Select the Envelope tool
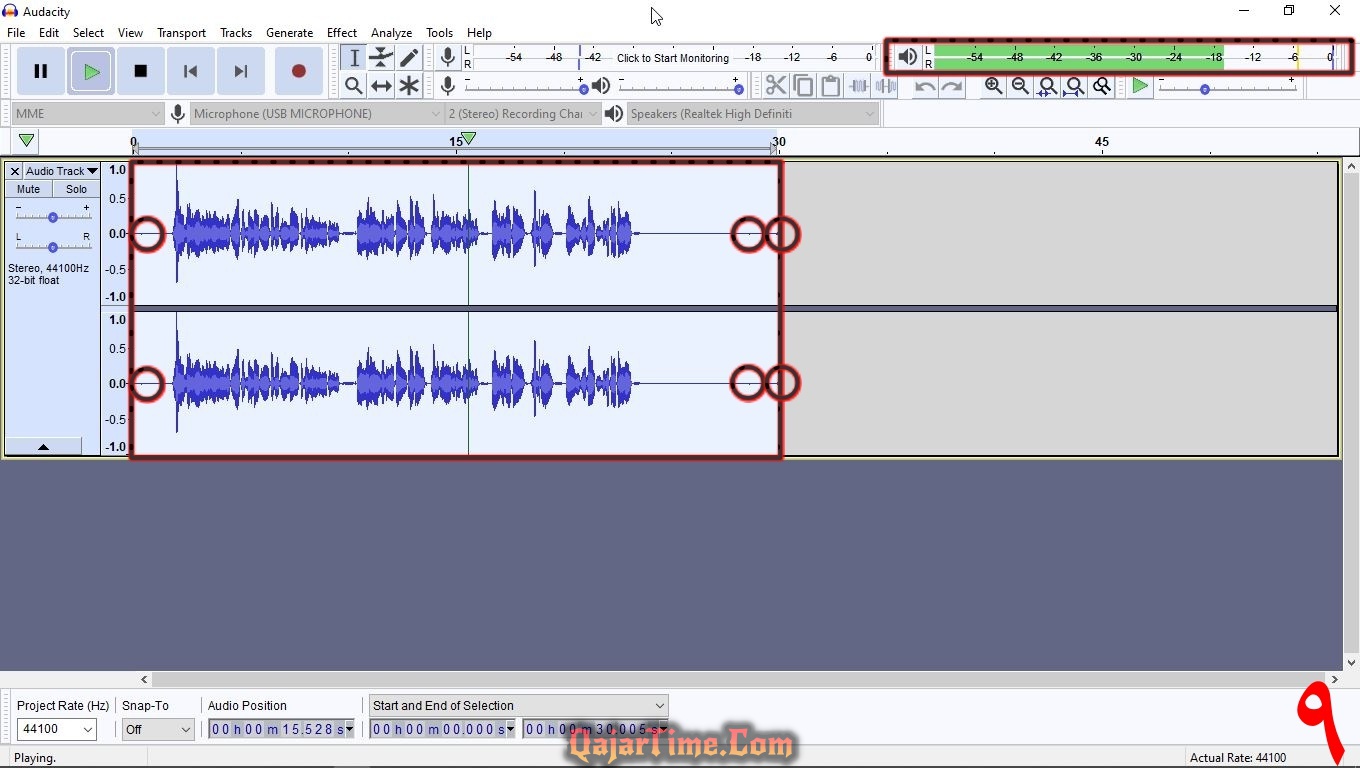 pyautogui.click(x=381, y=58)
